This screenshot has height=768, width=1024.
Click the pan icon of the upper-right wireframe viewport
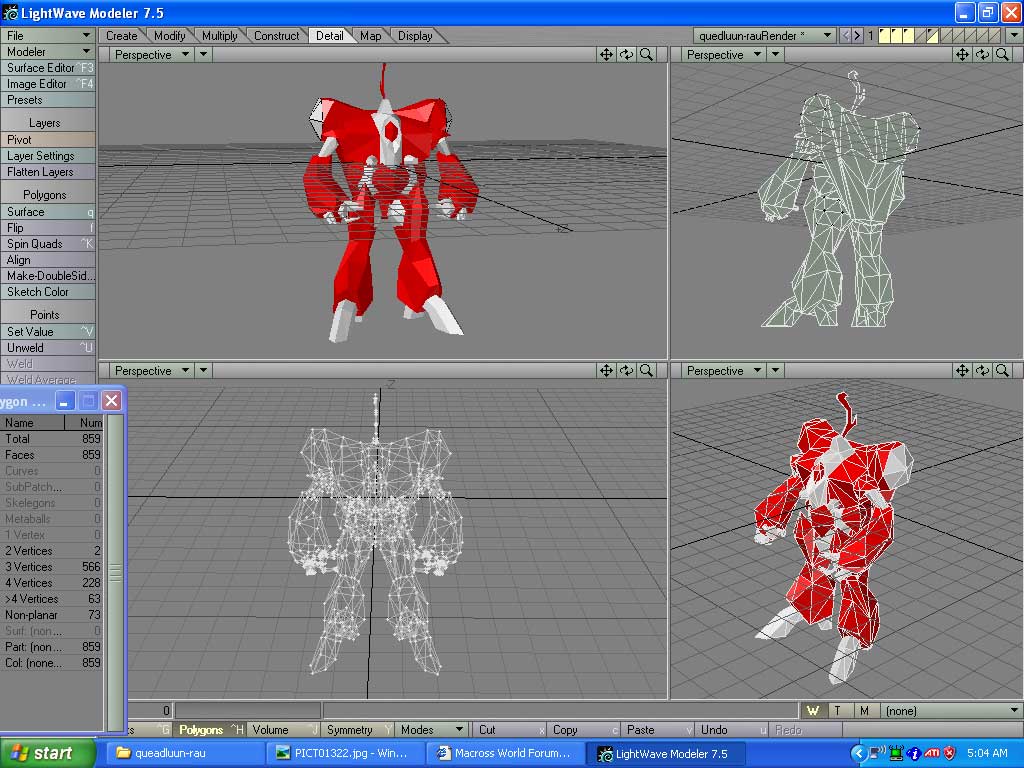(x=962, y=55)
